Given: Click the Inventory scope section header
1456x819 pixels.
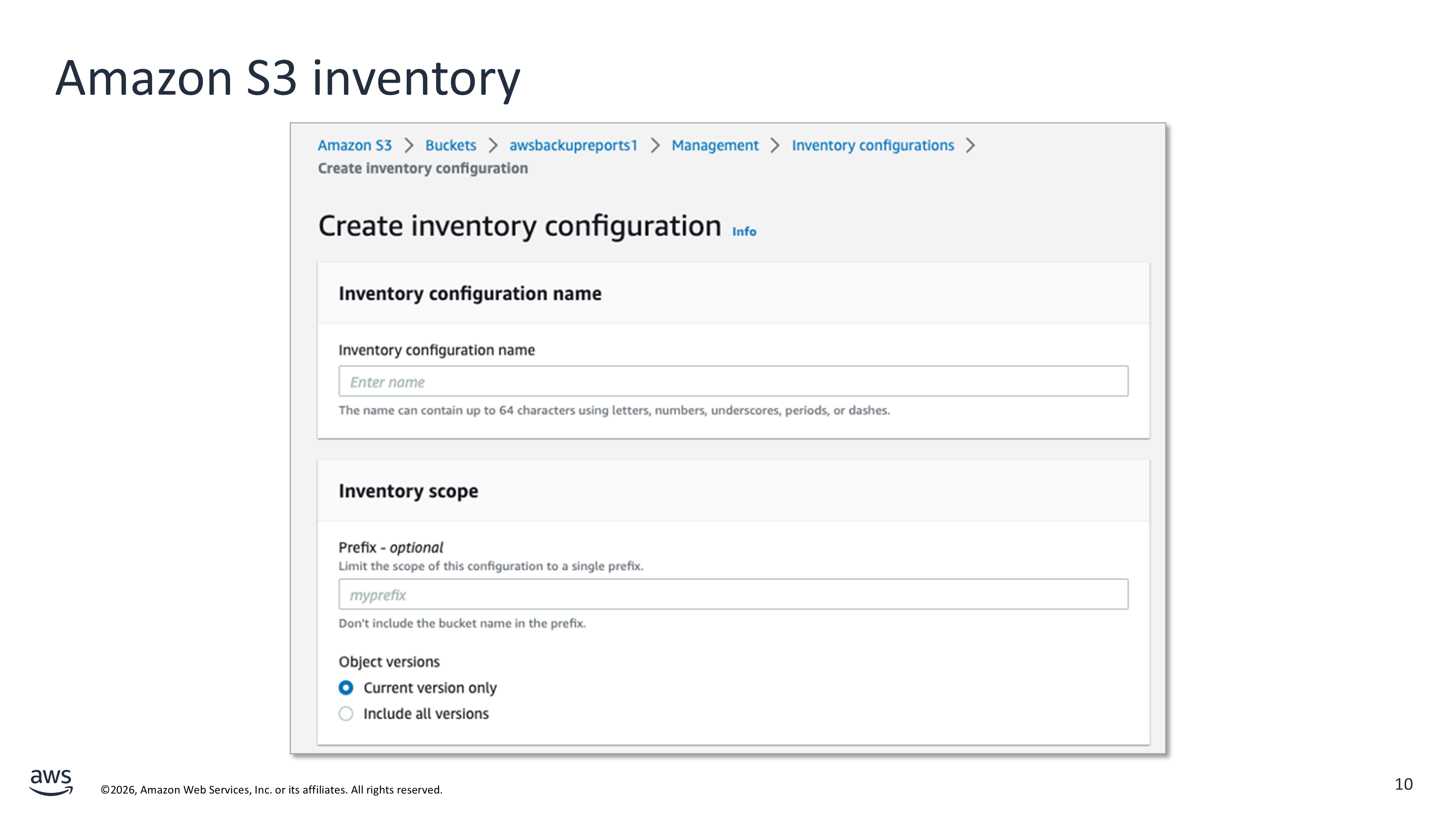Looking at the screenshot, I should [408, 491].
